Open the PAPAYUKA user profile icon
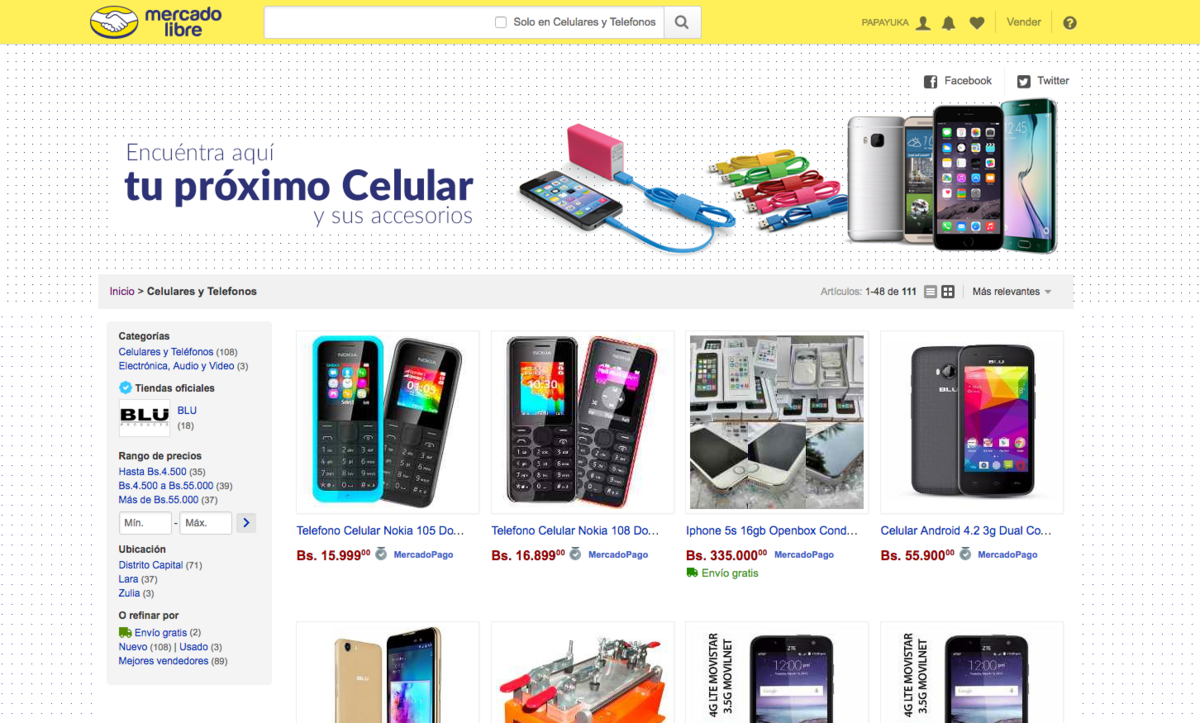This screenshot has width=1200, height=723. pyautogui.click(x=923, y=23)
